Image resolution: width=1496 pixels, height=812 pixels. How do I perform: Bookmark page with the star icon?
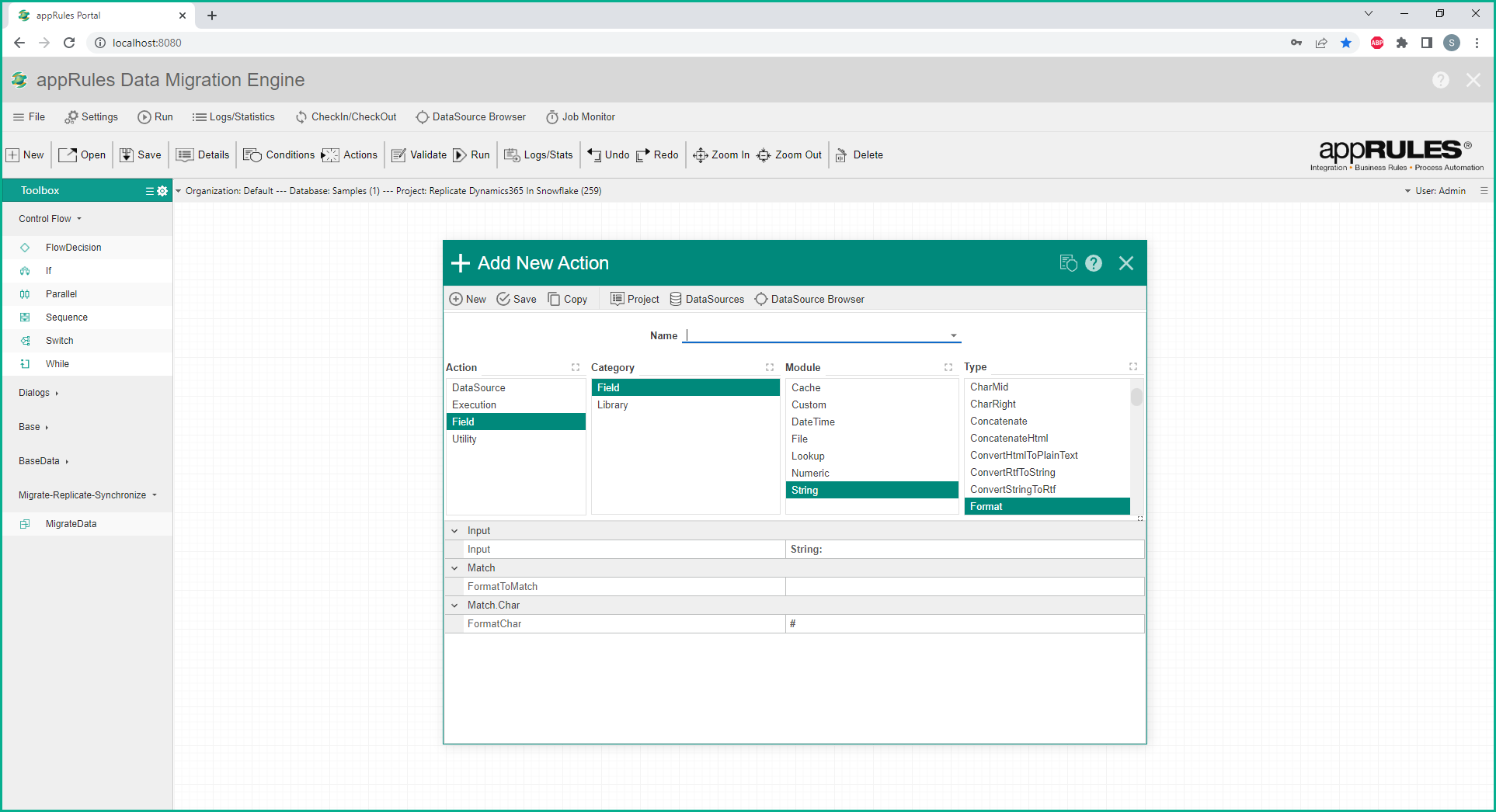(x=1346, y=43)
